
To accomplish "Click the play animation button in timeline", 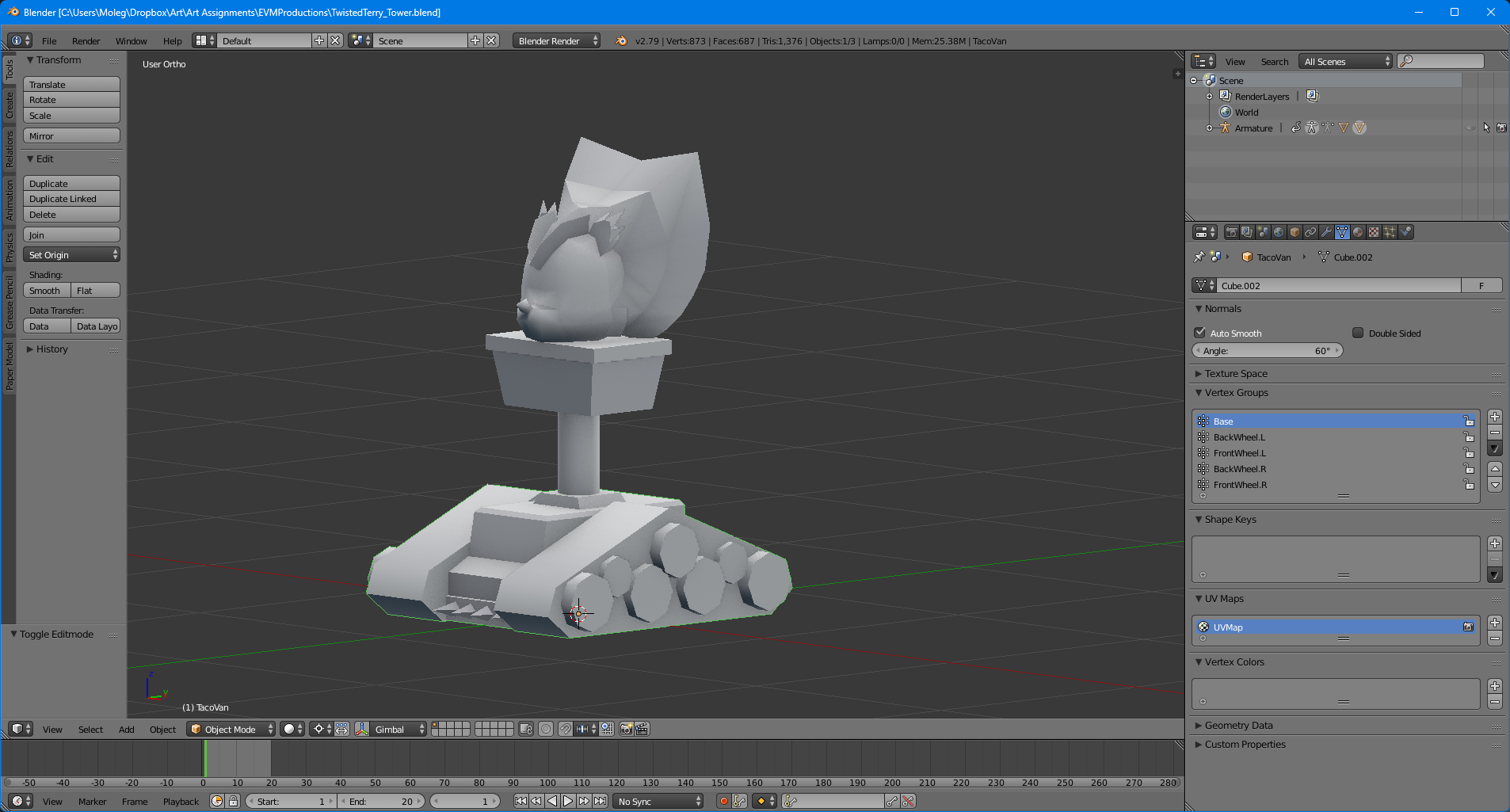I will (x=568, y=801).
